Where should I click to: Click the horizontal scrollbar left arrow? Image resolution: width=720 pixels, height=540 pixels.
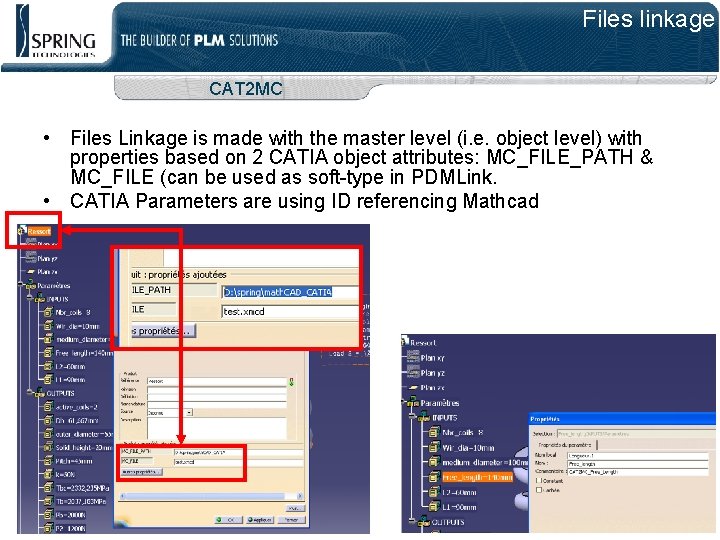click(x=123, y=496)
